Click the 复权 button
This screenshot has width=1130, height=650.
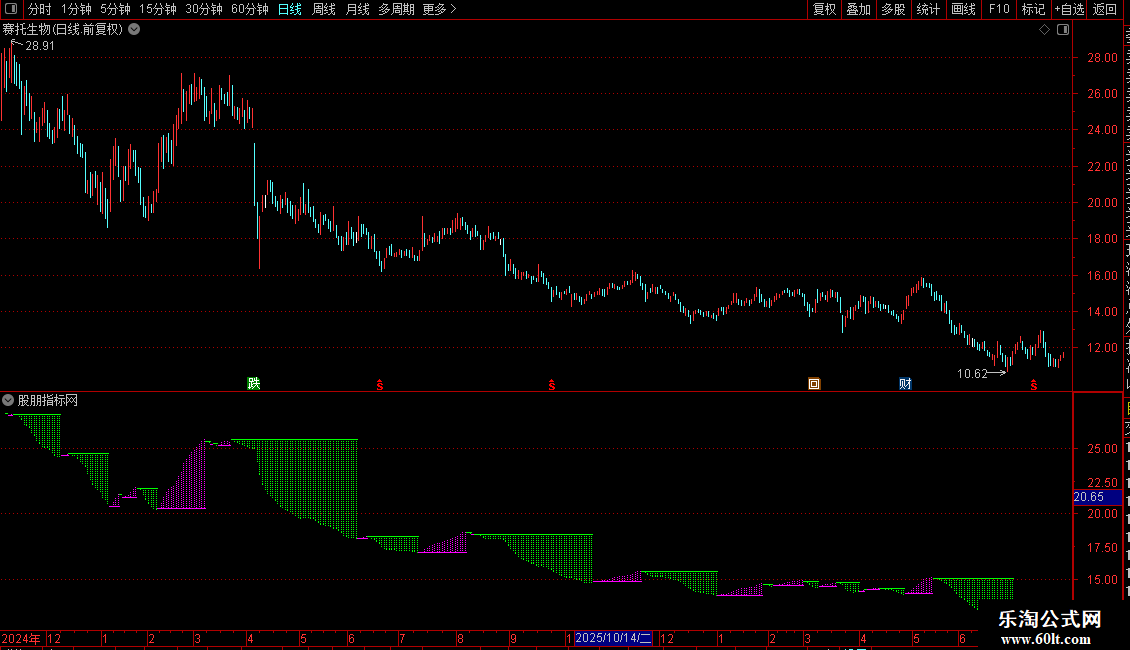point(824,9)
